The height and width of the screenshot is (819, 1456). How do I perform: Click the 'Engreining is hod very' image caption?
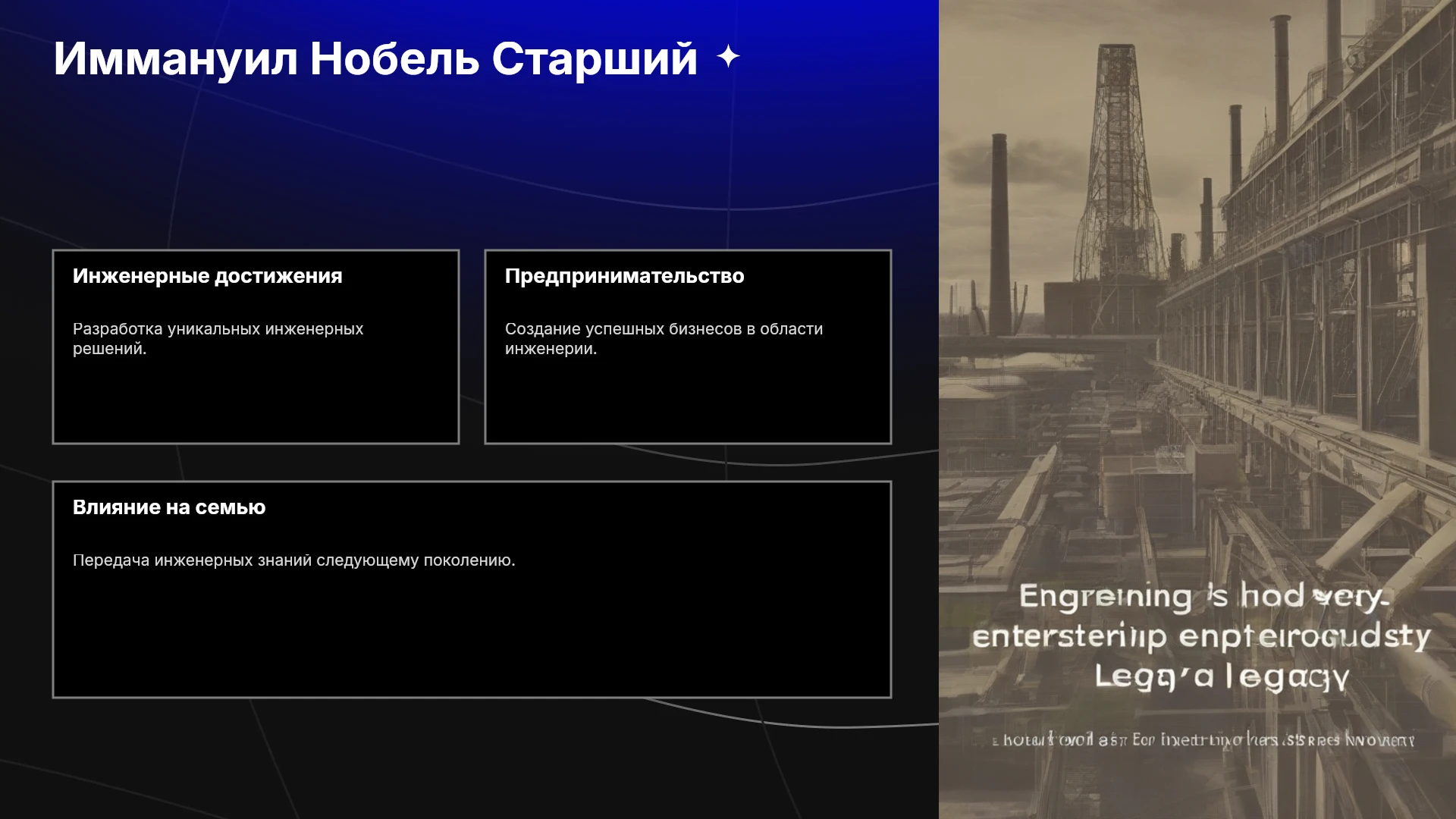[1203, 596]
